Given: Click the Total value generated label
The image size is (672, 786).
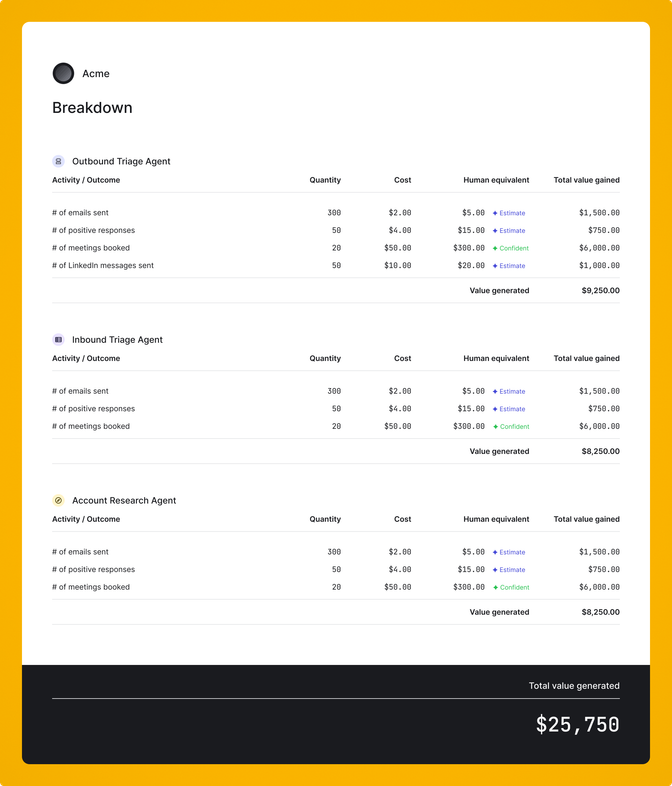Looking at the screenshot, I should 574,686.
